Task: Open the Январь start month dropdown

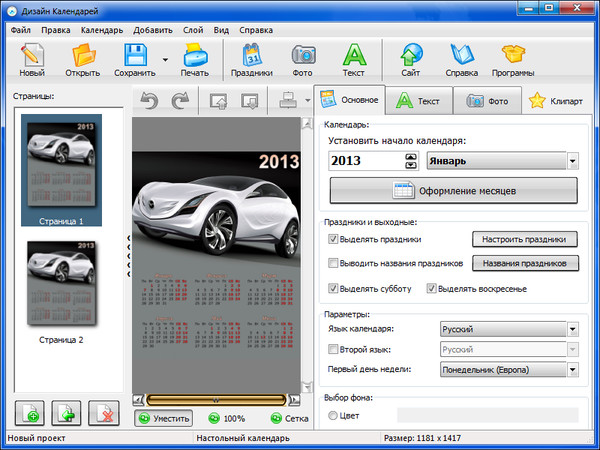Action: tap(502, 161)
